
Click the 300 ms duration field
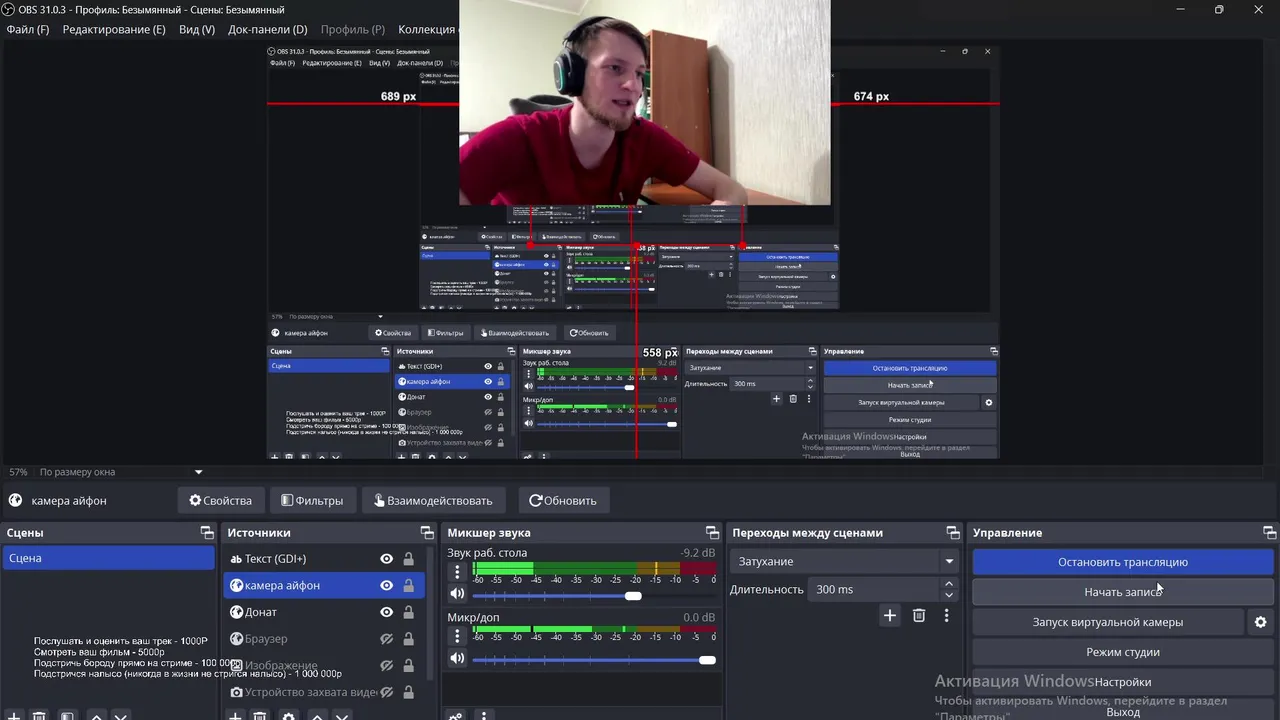(874, 589)
